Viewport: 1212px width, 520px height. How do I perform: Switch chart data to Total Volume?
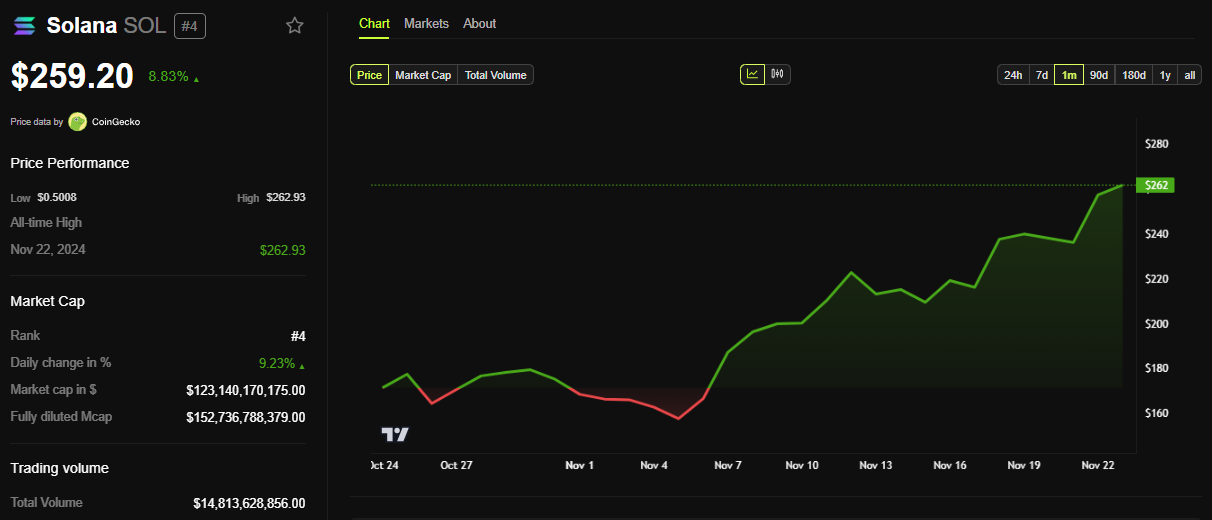coord(495,75)
